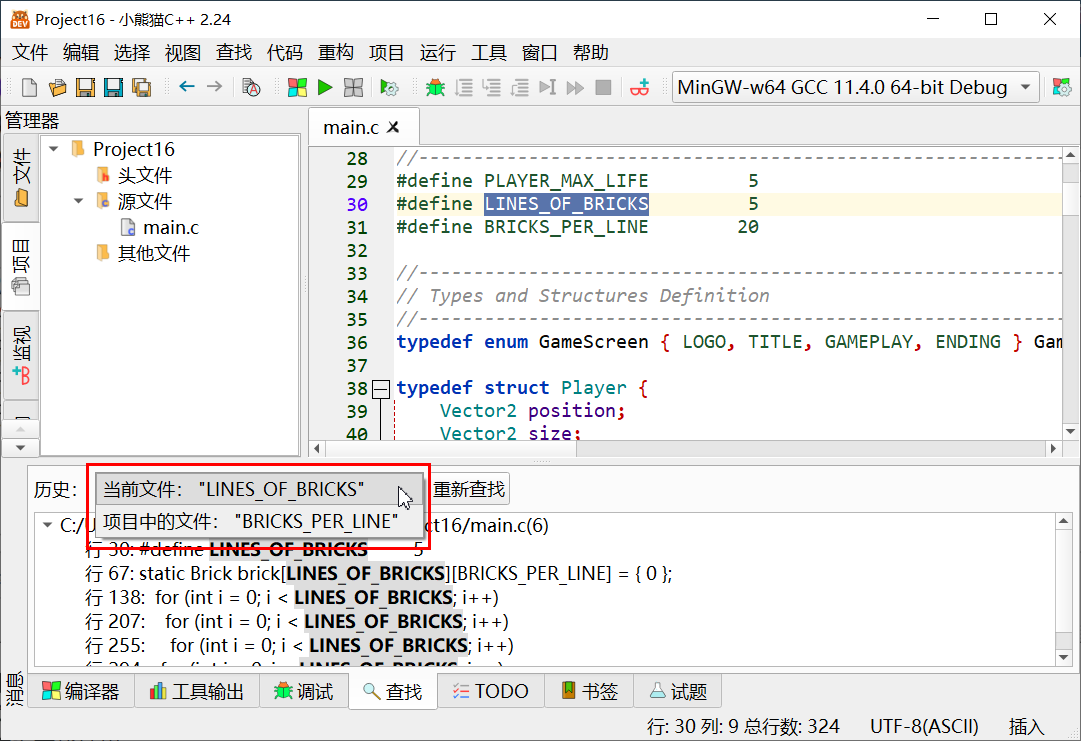The width and height of the screenshot is (1081, 741).
Task: Open the 工具 menu
Action: coord(489,52)
